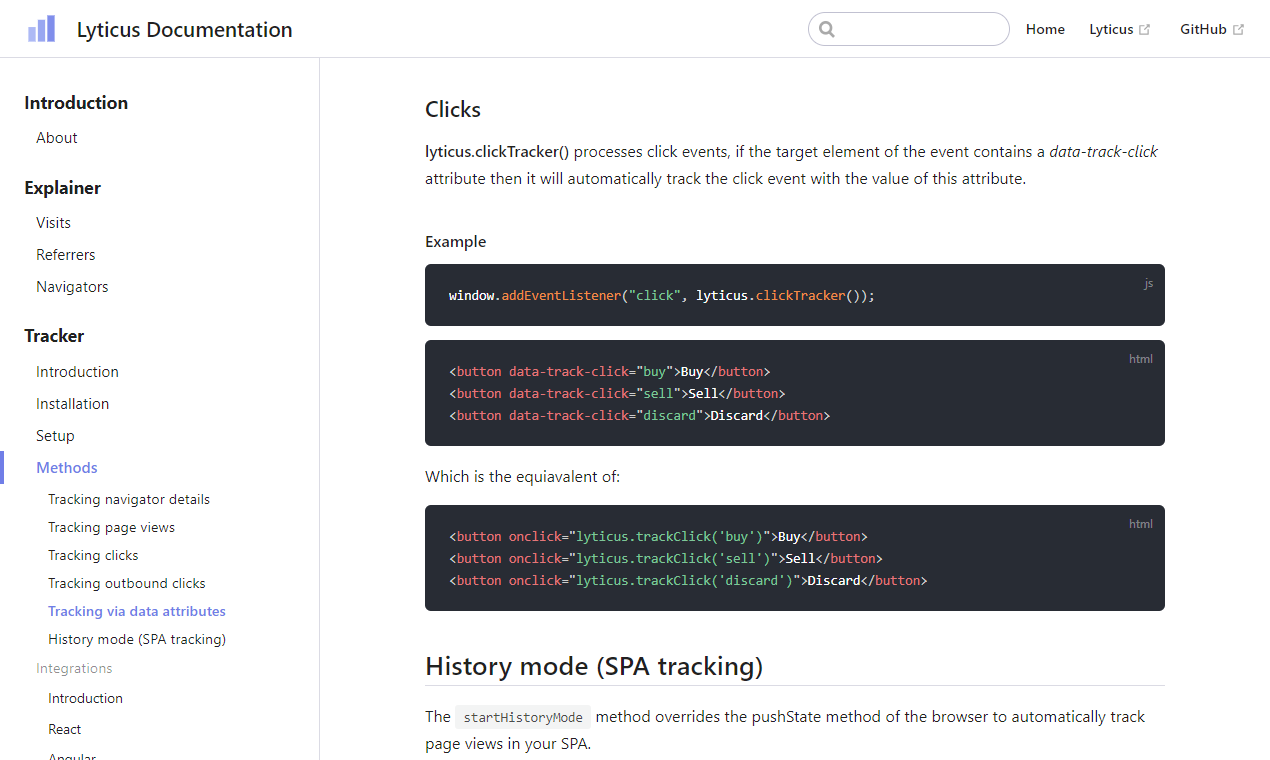Click the trackClick('sell') code line
Image resolution: width=1270 pixels, height=760 pixels.
[x=666, y=559]
